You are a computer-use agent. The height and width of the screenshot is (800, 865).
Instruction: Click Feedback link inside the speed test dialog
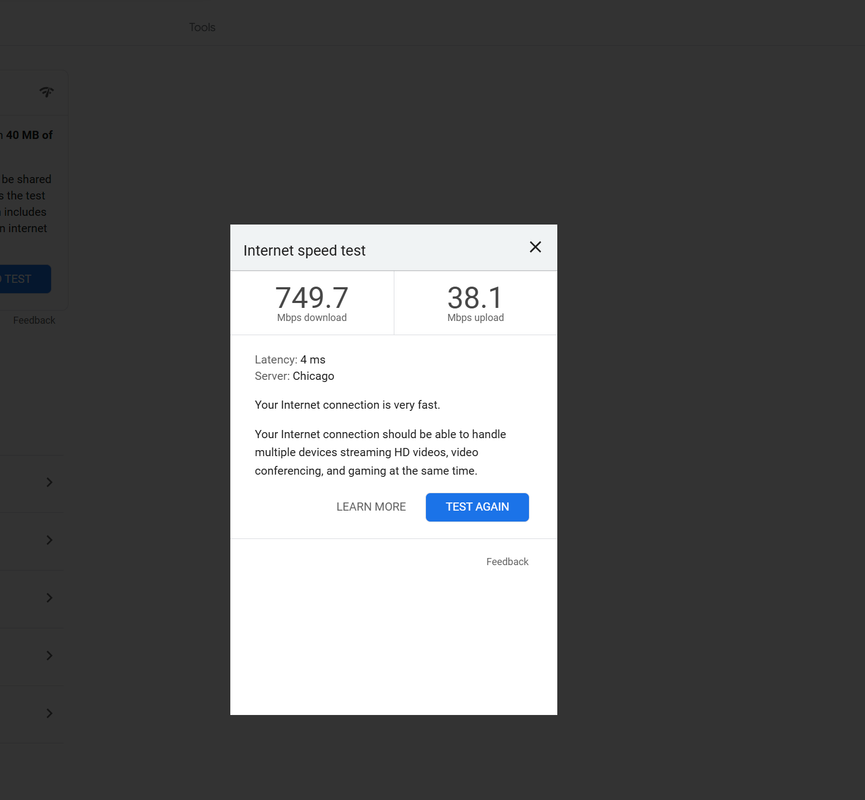pos(507,562)
